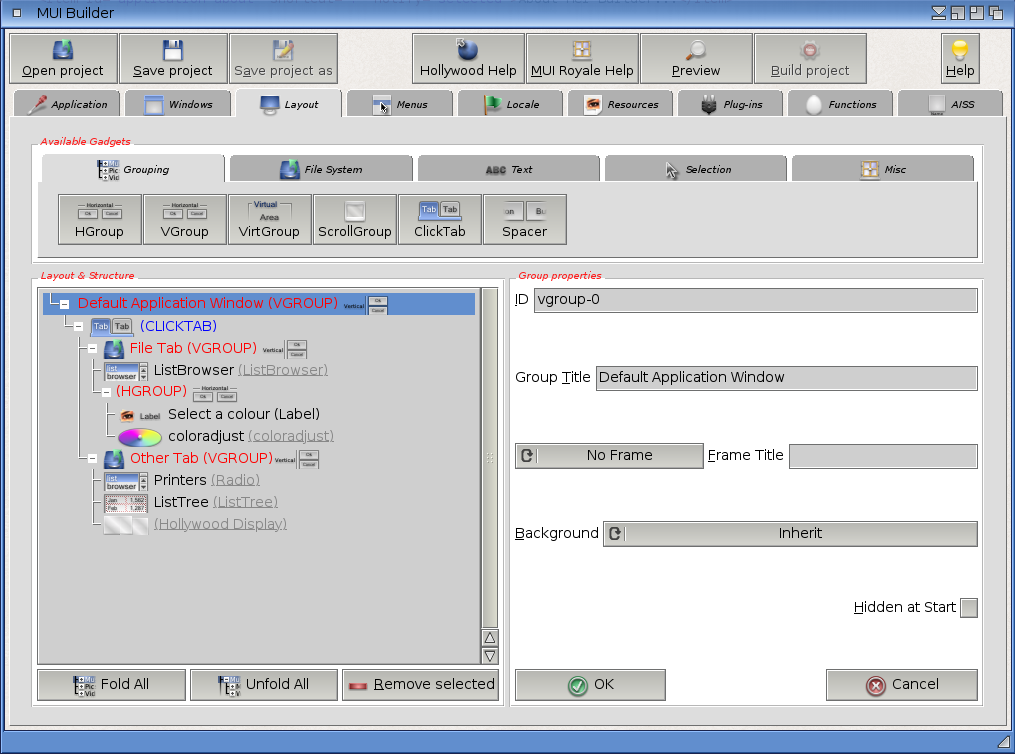Add a VirtGroup gadget
Screen dimensions: 1015x754
pos(269,219)
